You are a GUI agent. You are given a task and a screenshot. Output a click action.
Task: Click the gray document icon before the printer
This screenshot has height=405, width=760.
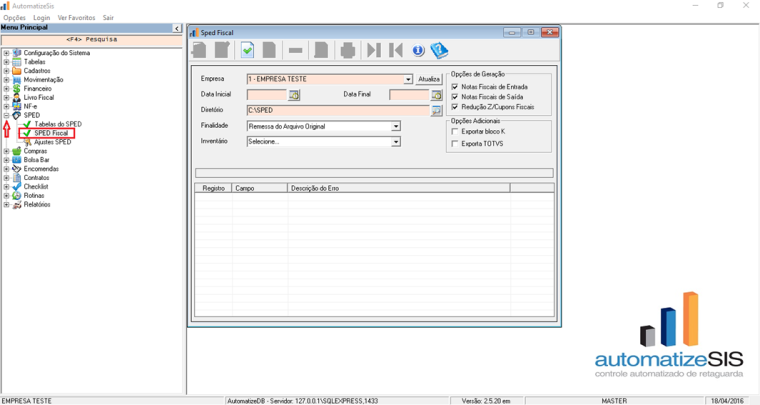tap(321, 50)
